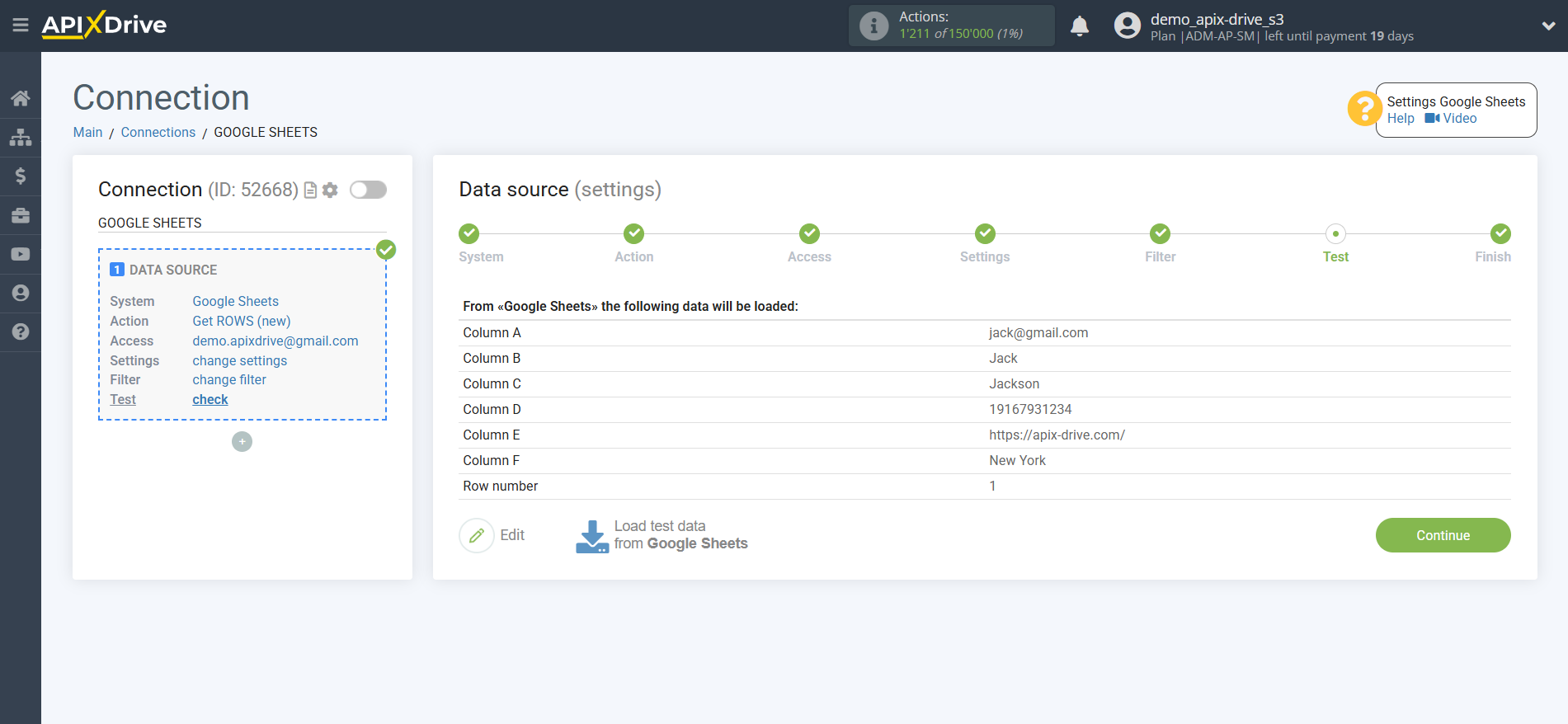1568x724 pixels.
Task: Select the New York value
Action: [1017, 461]
